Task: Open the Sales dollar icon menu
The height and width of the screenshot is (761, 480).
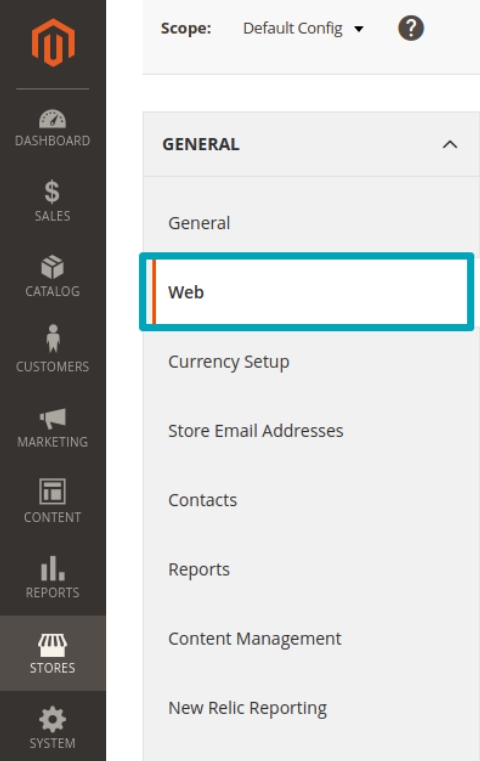Action: 52,192
